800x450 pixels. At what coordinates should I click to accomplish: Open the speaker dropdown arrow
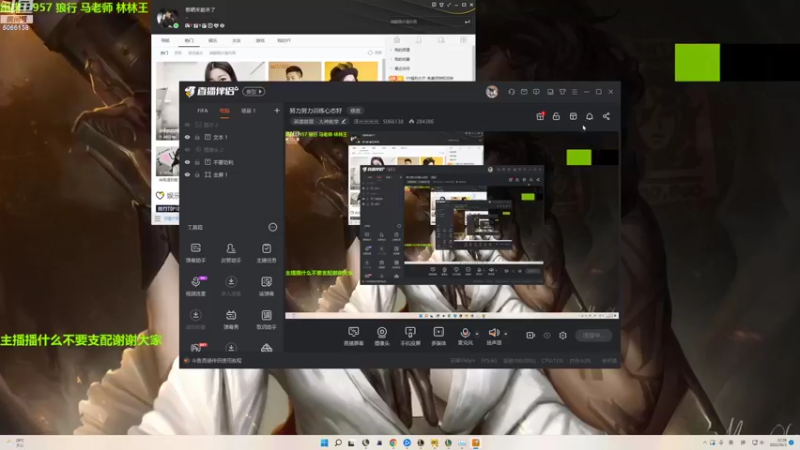pyautogui.click(x=506, y=334)
